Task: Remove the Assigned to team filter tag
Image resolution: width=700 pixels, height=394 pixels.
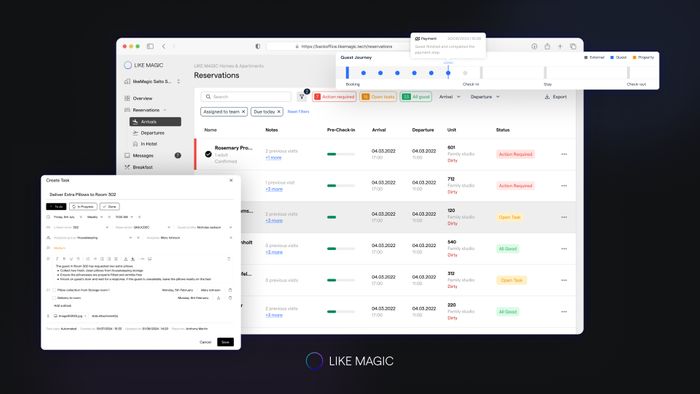Action: point(243,112)
